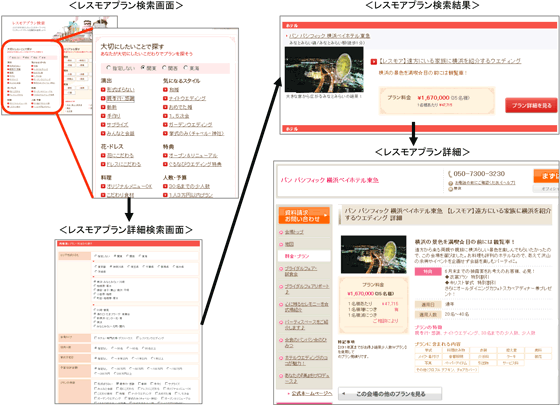560x405 pixels.
Task: Click the Ferris wheel night photo in the search results
Action: click(324, 70)
